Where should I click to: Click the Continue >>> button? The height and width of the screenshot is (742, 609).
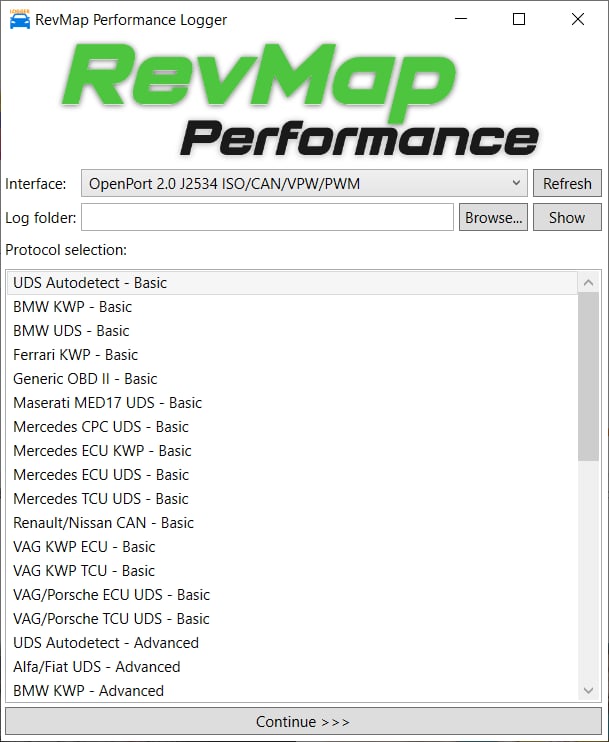tap(303, 722)
